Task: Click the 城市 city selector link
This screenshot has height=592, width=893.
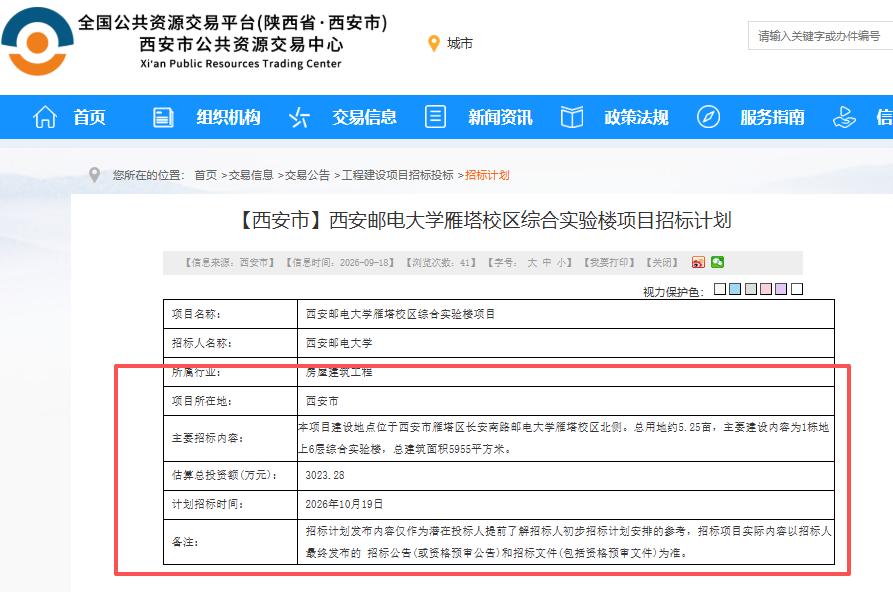Action: 460,43
